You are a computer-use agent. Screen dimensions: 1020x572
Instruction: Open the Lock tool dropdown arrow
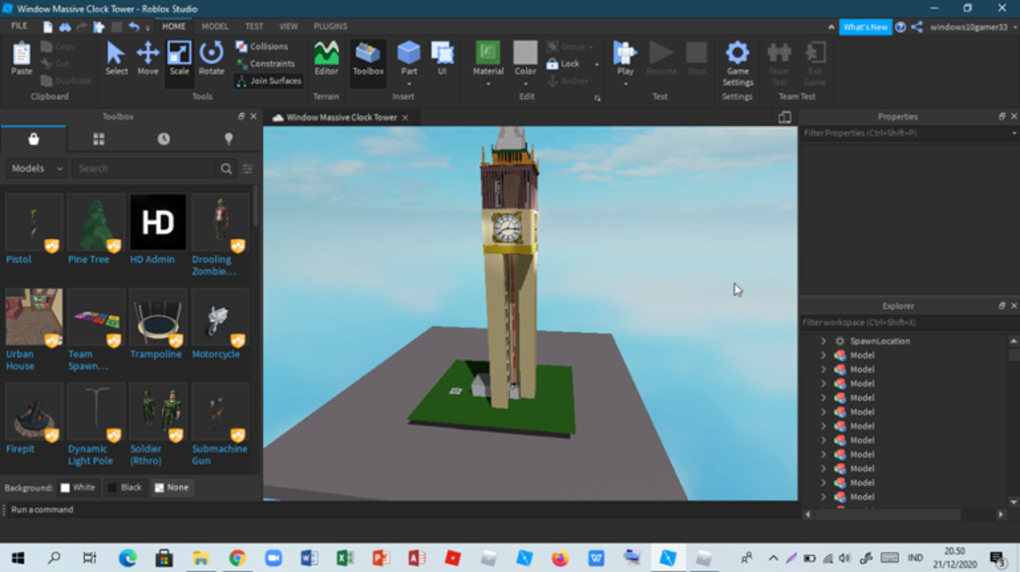[x=597, y=64]
